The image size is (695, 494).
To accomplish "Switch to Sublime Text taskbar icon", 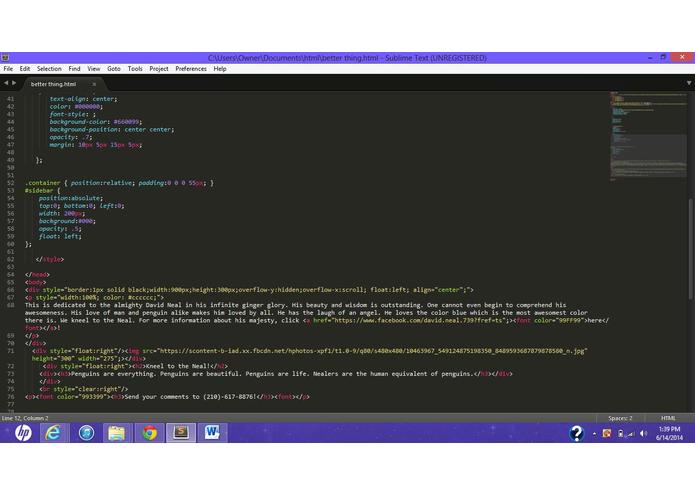I will tap(181, 433).
